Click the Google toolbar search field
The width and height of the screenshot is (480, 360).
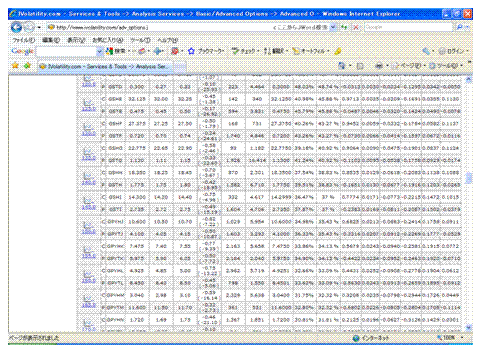point(66,52)
